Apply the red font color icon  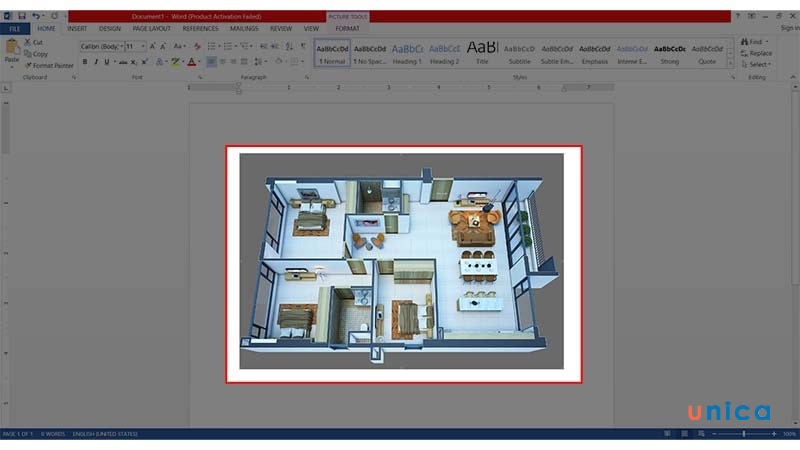point(191,62)
